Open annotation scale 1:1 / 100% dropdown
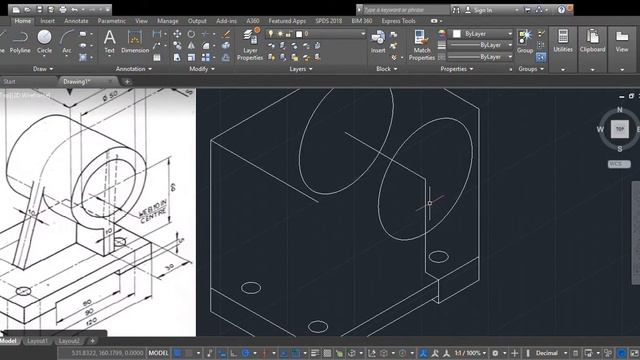640x360 pixels. 471,353
